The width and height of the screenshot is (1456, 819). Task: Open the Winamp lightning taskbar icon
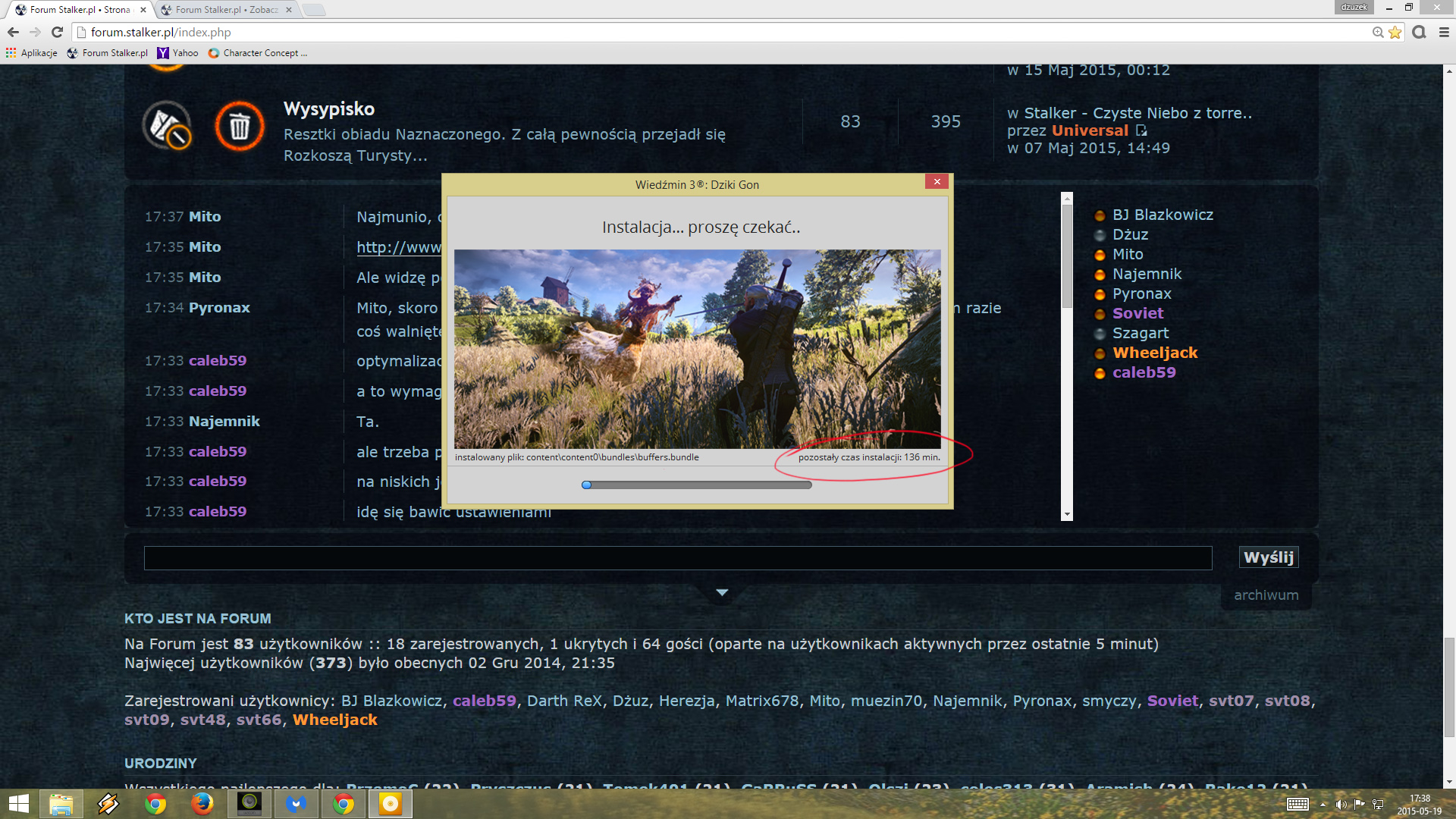108,804
